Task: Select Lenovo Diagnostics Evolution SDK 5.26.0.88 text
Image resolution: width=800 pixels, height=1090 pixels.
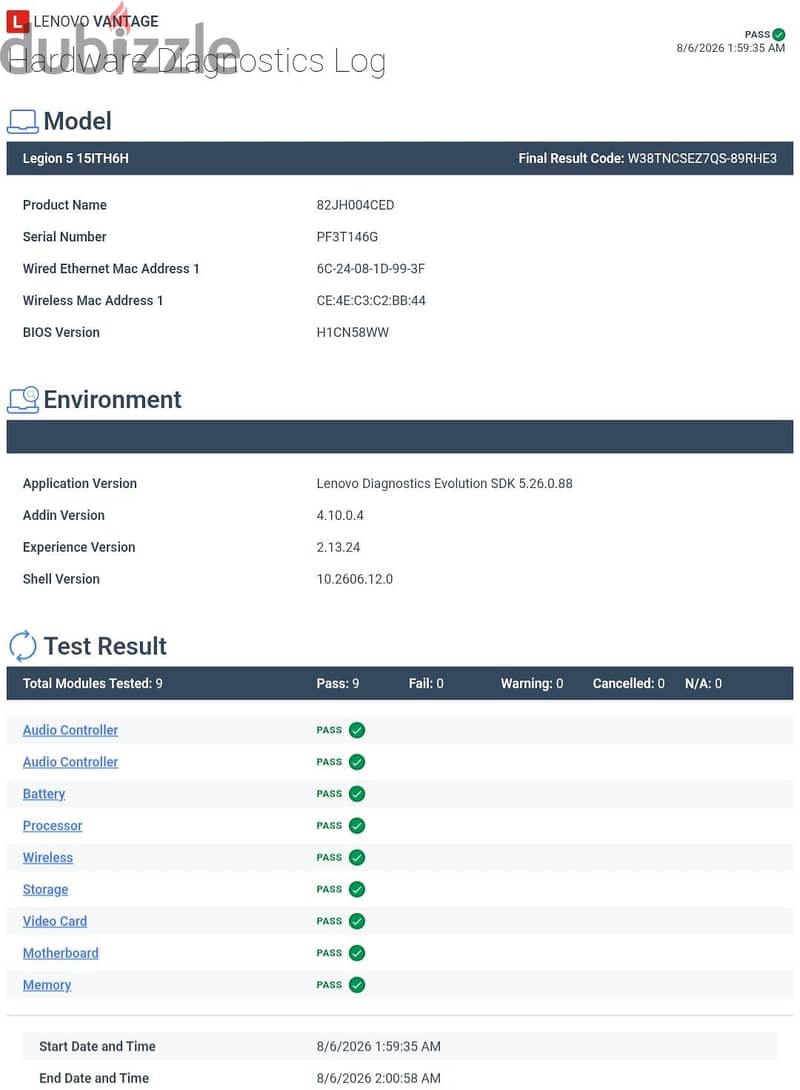Action: (444, 484)
